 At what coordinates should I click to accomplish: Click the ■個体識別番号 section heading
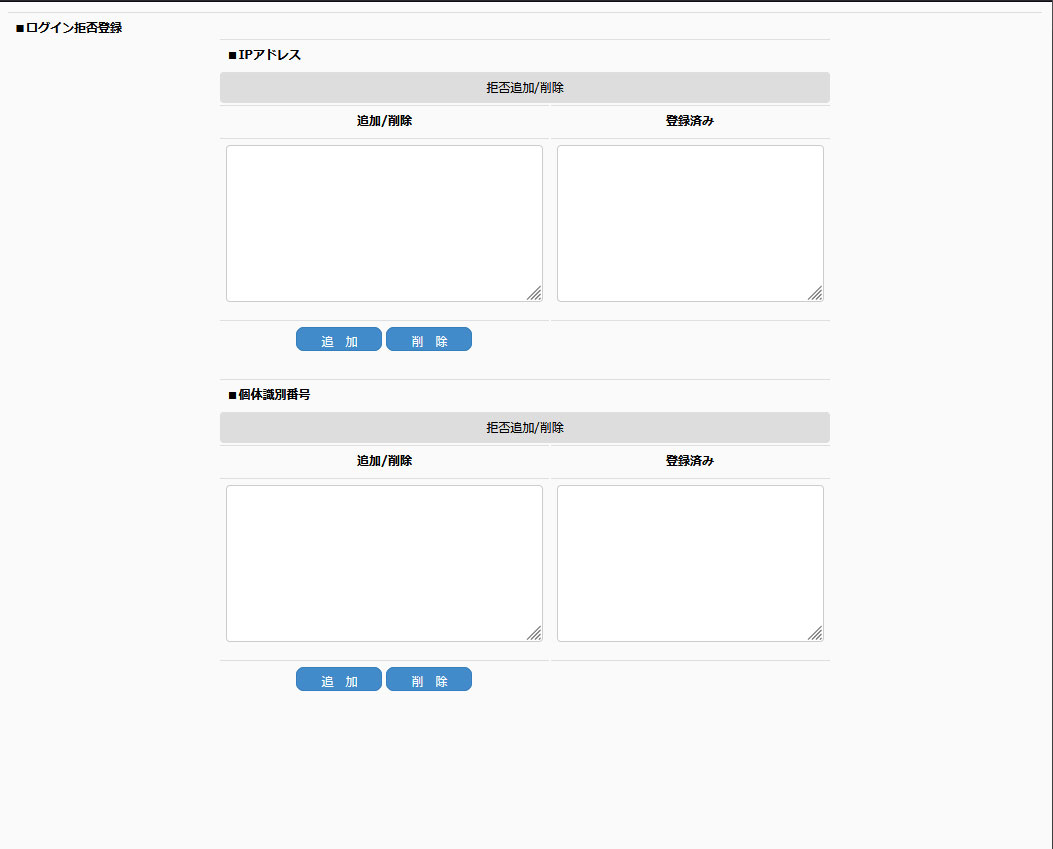click(269, 395)
